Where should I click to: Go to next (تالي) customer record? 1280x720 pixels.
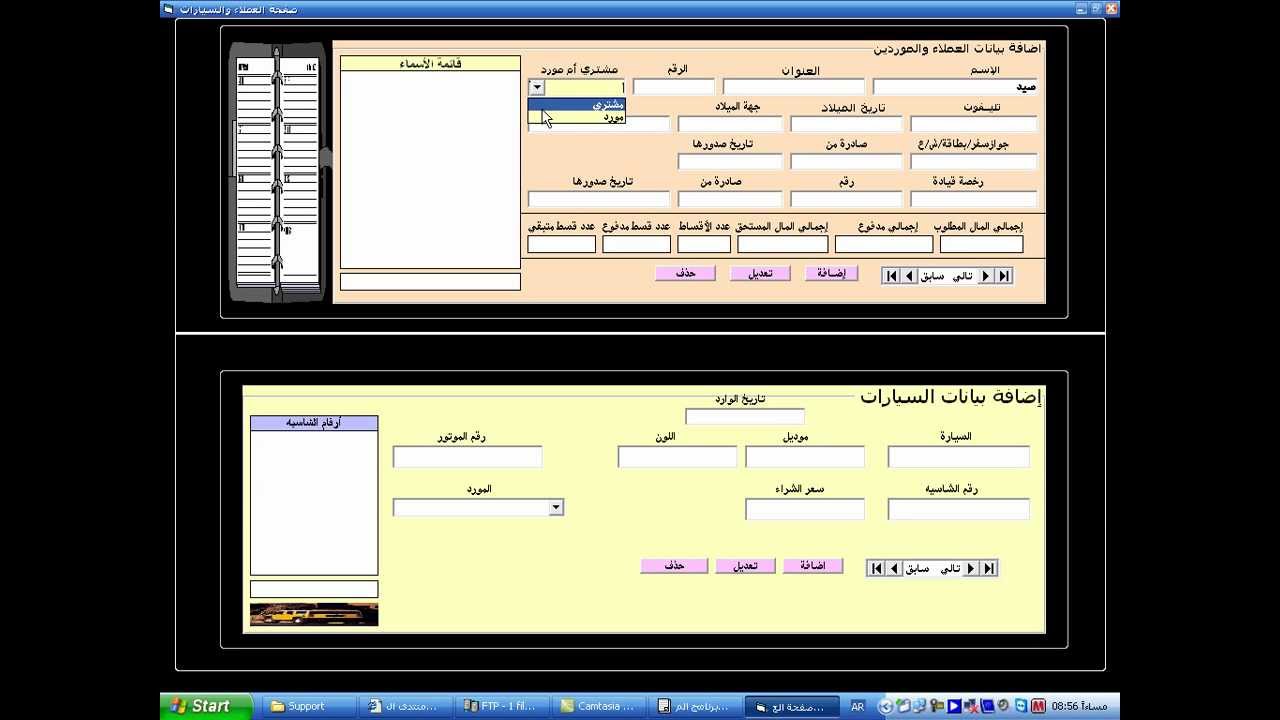point(985,276)
